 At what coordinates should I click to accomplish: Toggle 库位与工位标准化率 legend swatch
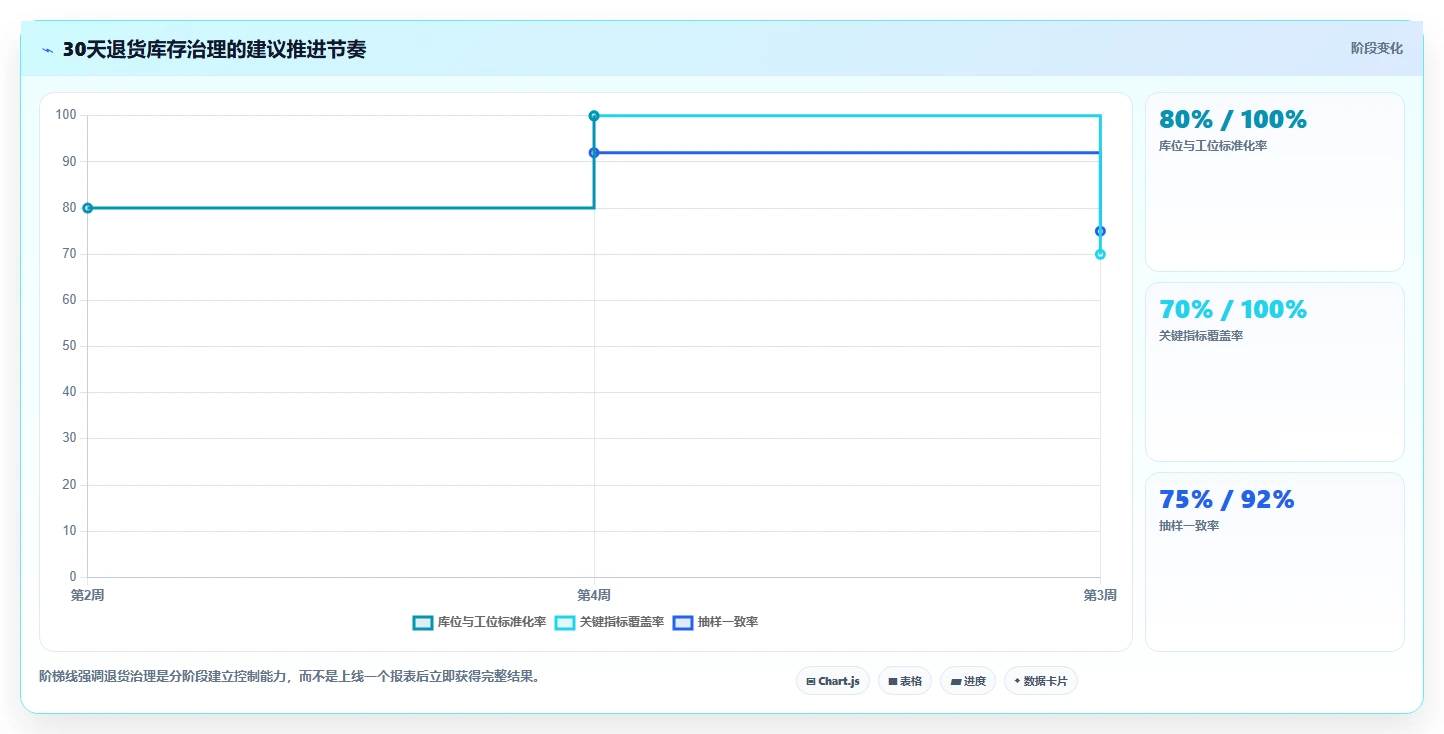tap(423, 623)
